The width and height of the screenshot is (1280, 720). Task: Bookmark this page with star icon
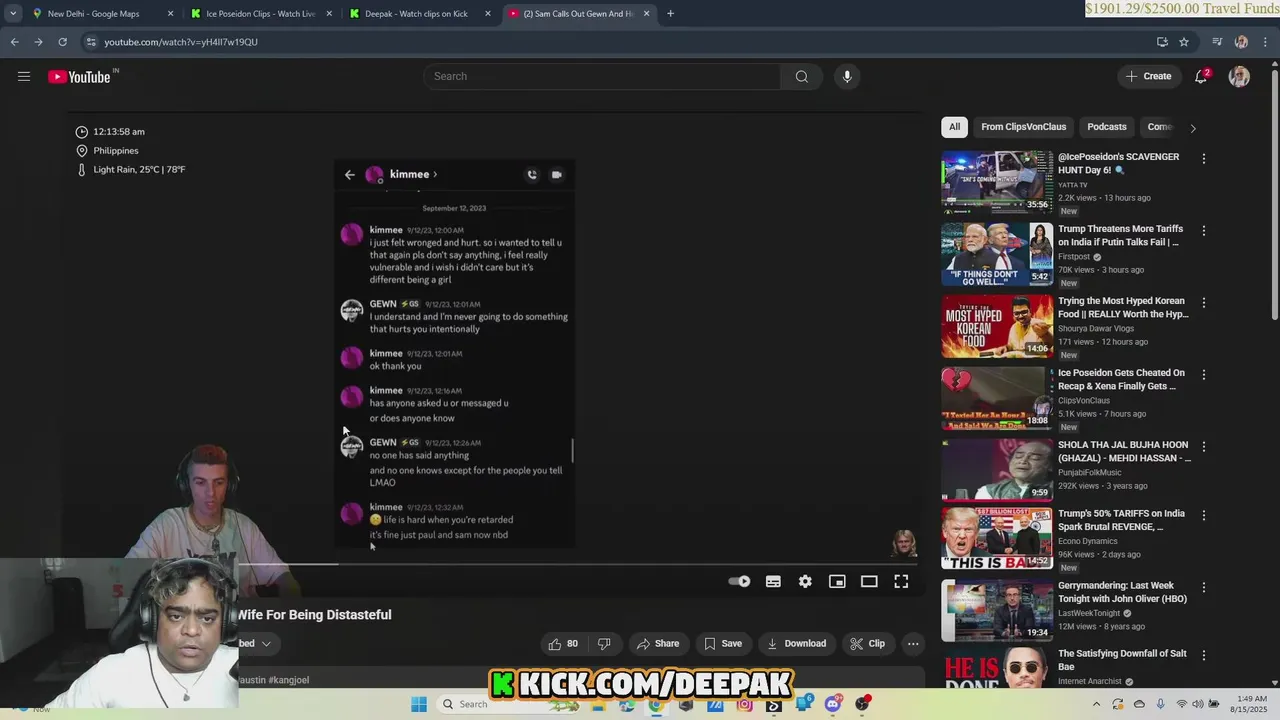tap(1184, 42)
